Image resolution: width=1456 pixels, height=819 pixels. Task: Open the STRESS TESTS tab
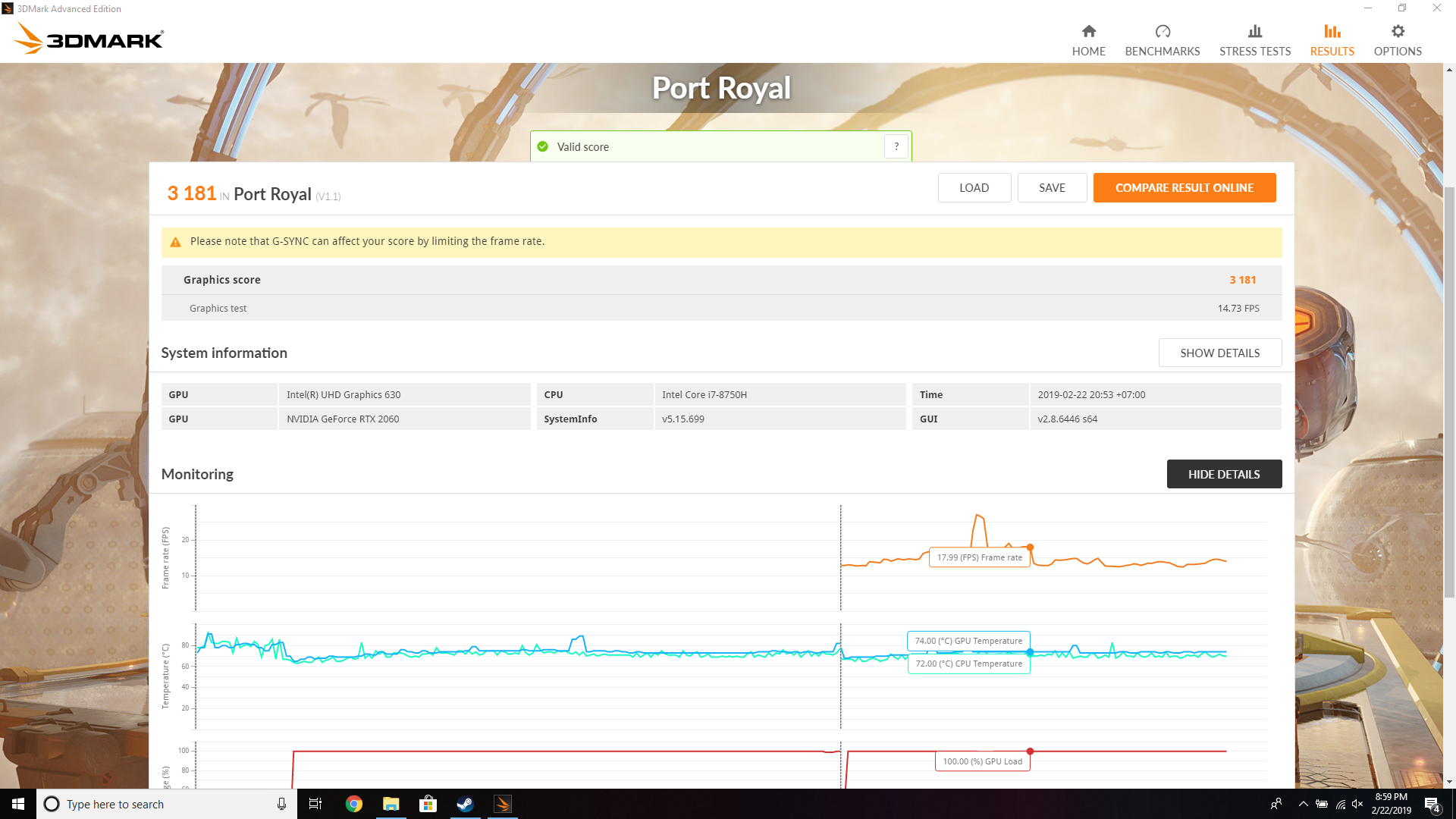tap(1255, 40)
